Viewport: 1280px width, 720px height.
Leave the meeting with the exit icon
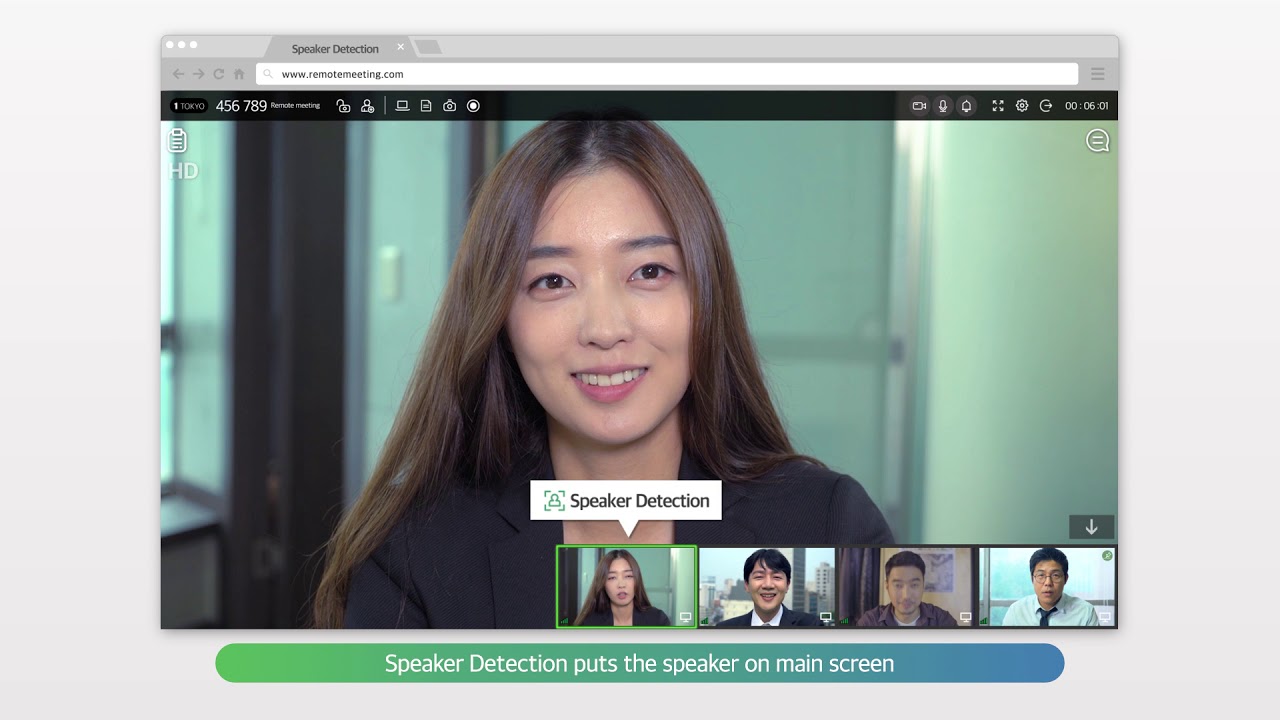[x=1046, y=106]
